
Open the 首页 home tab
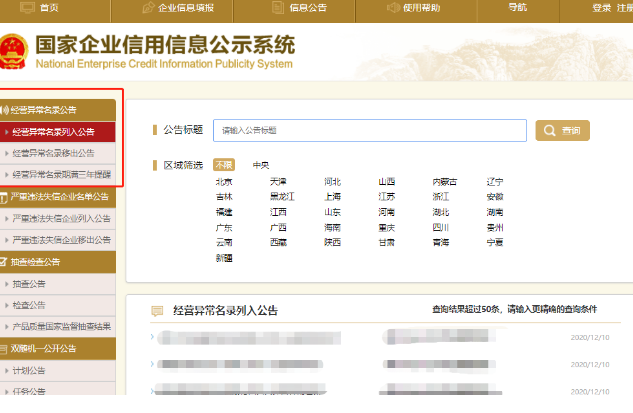49,8
